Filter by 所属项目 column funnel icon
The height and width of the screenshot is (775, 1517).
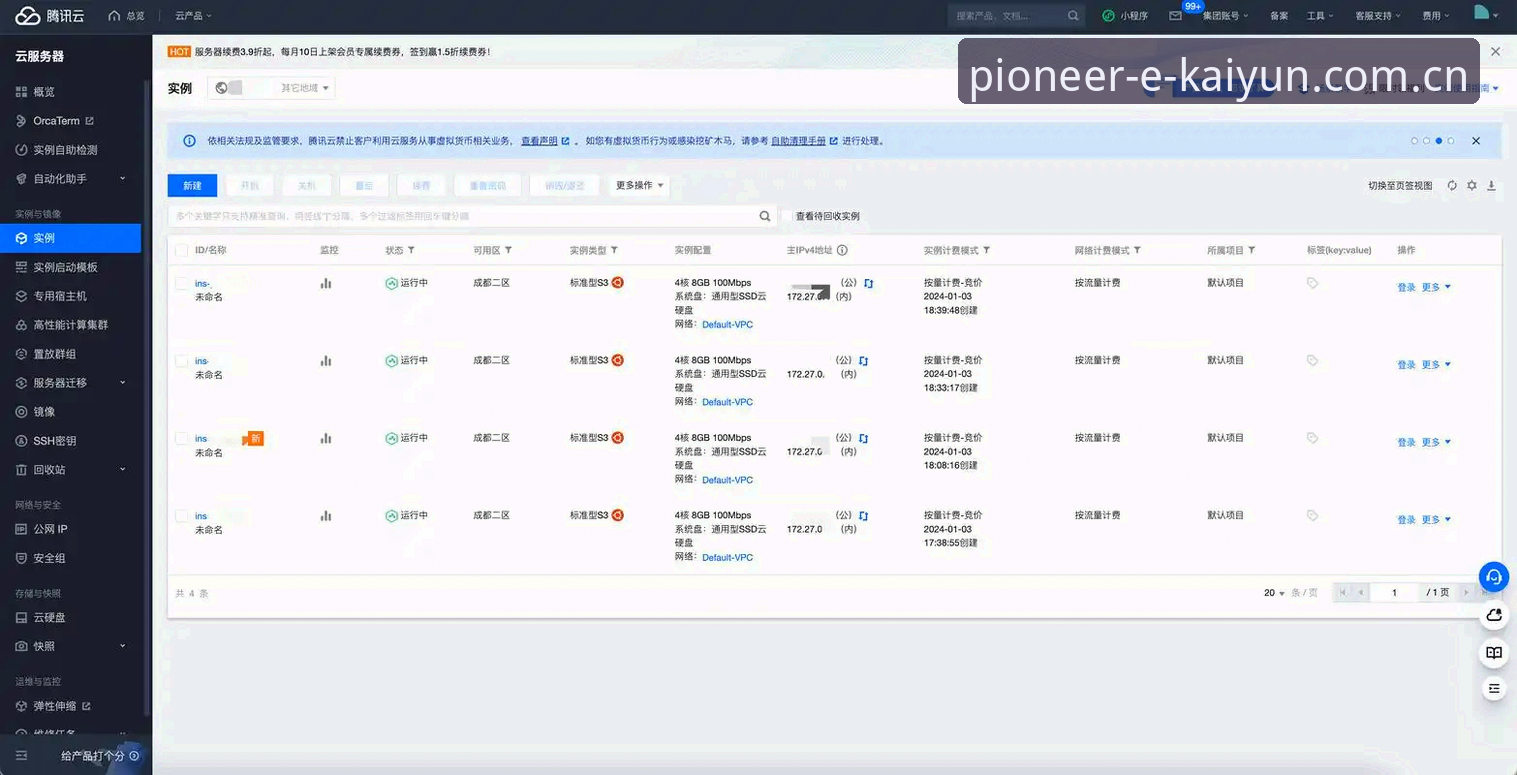click(1251, 250)
